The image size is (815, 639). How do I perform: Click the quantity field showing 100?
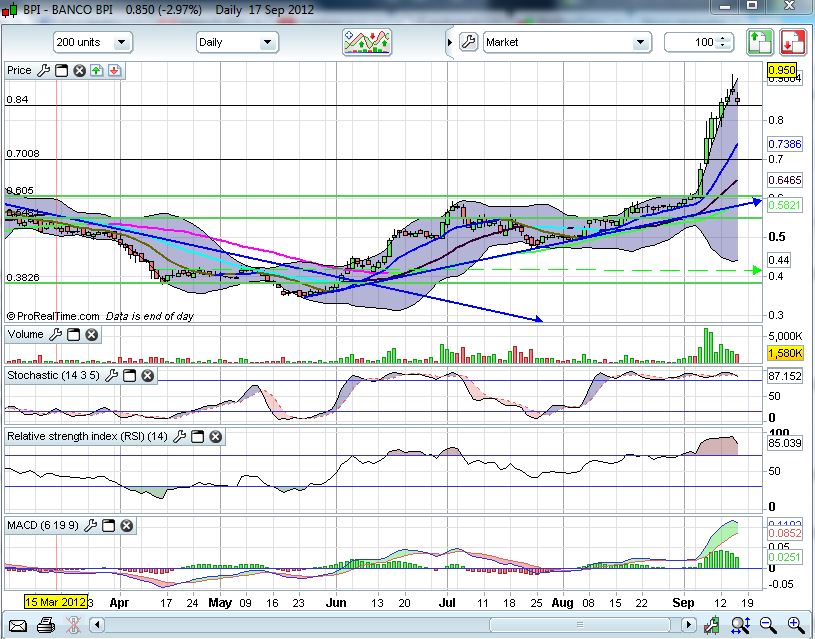pos(698,42)
